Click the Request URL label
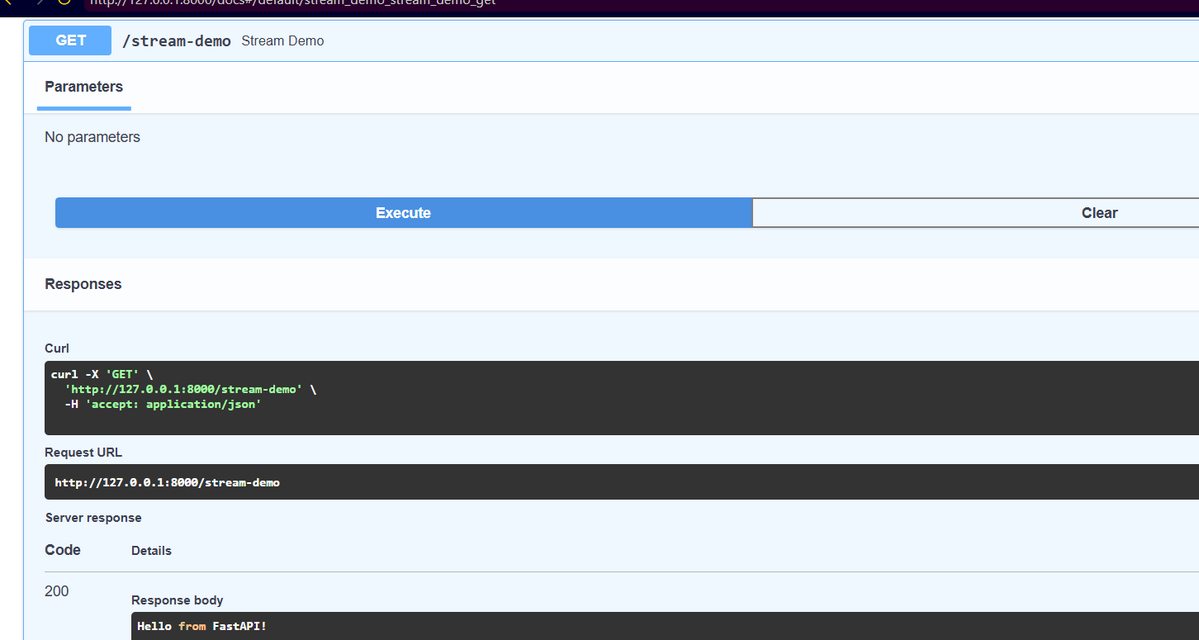Viewport: 1199px width, 640px height. coord(83,453)
